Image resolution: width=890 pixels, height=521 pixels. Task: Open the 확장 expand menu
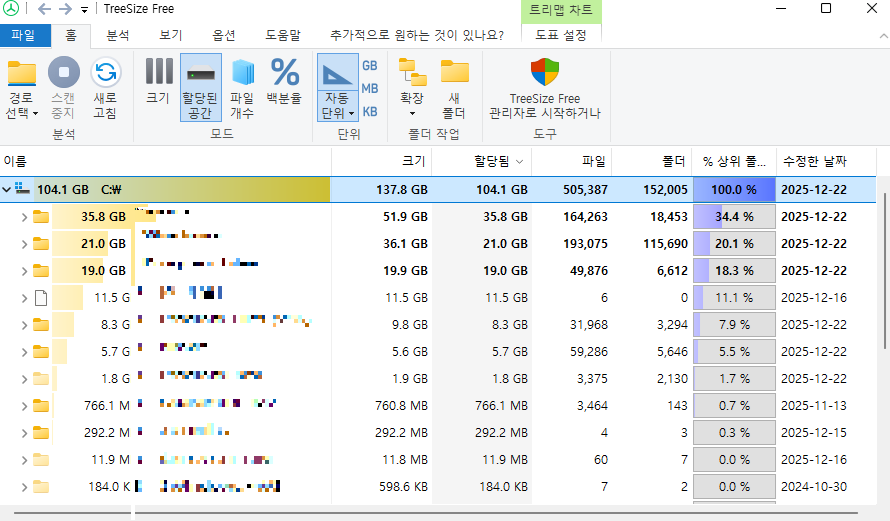(412, 87)
